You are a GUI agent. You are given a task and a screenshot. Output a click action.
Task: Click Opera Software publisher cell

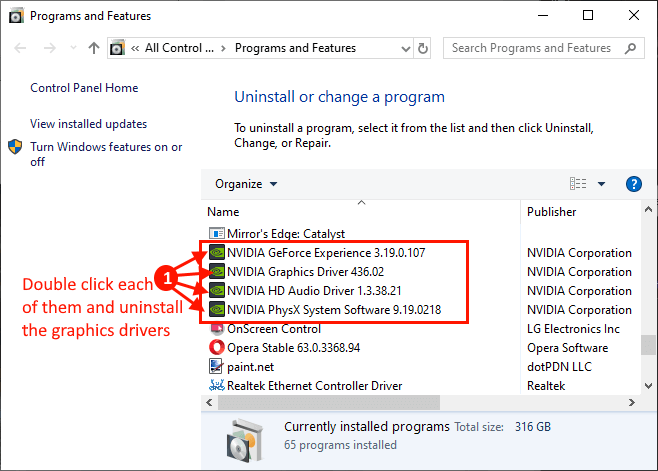click(567, 348)
